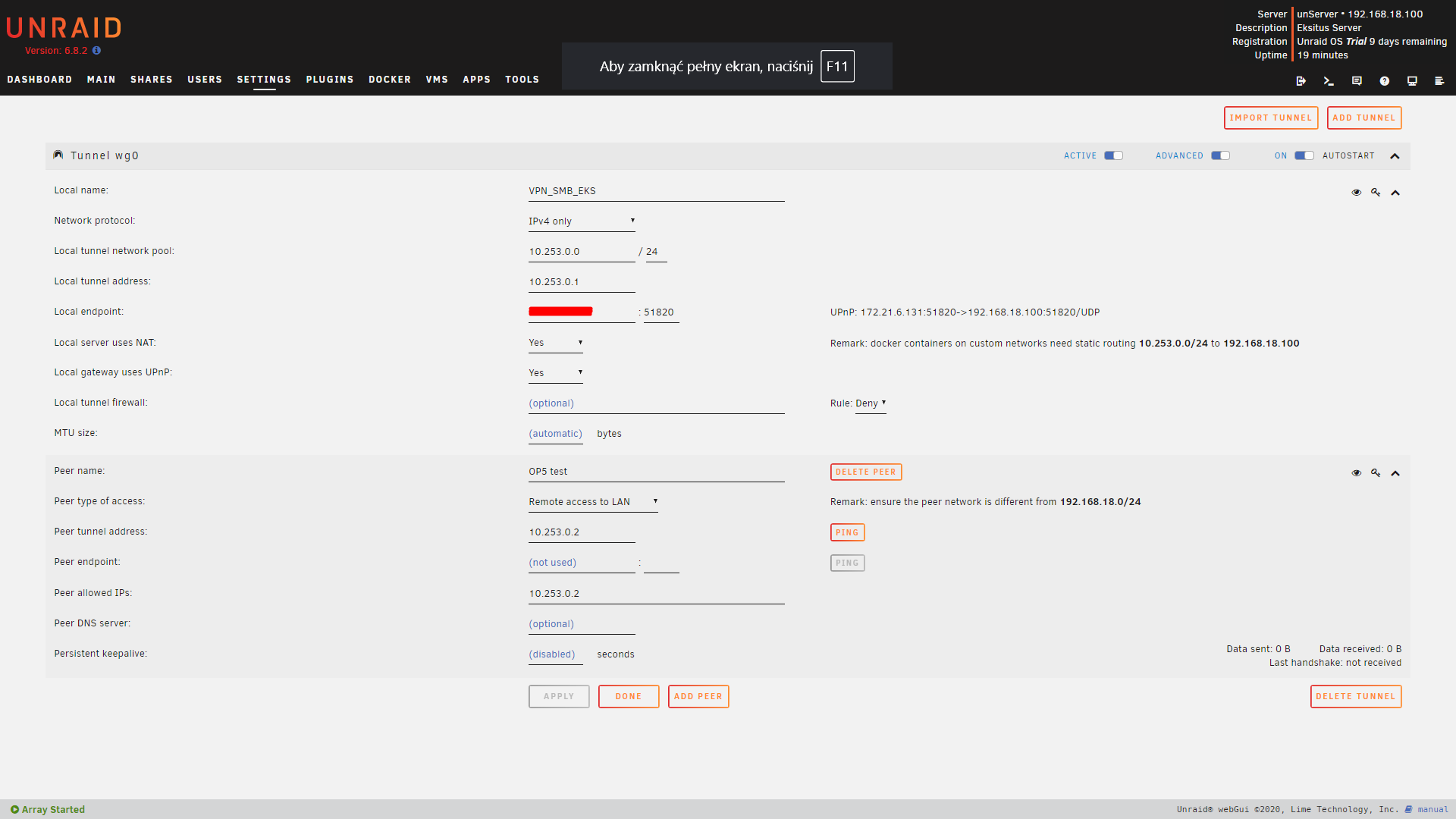Click the help question mark icon
1456x819 pixels.
[1385, 81]
